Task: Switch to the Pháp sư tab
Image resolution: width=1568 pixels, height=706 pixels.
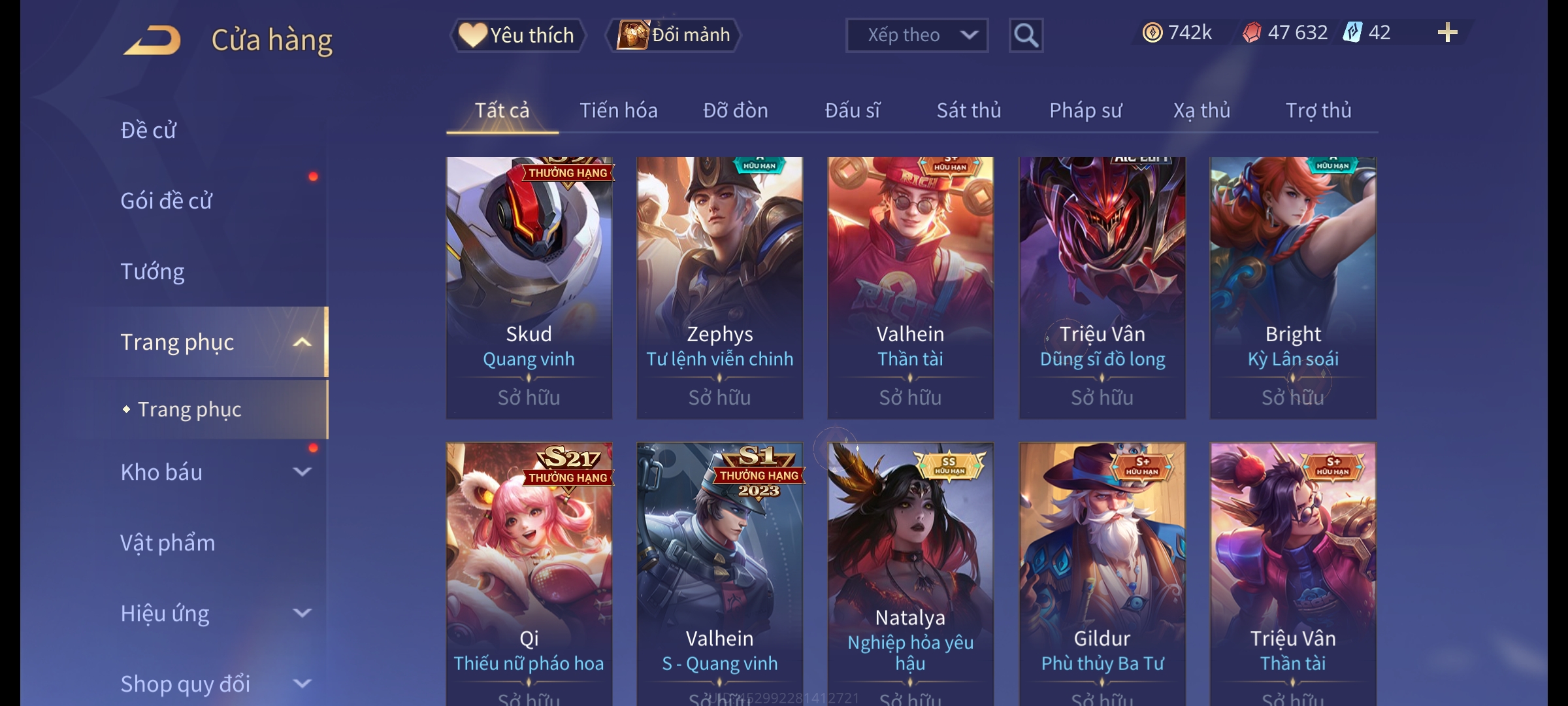Action: coord(1086,110)
